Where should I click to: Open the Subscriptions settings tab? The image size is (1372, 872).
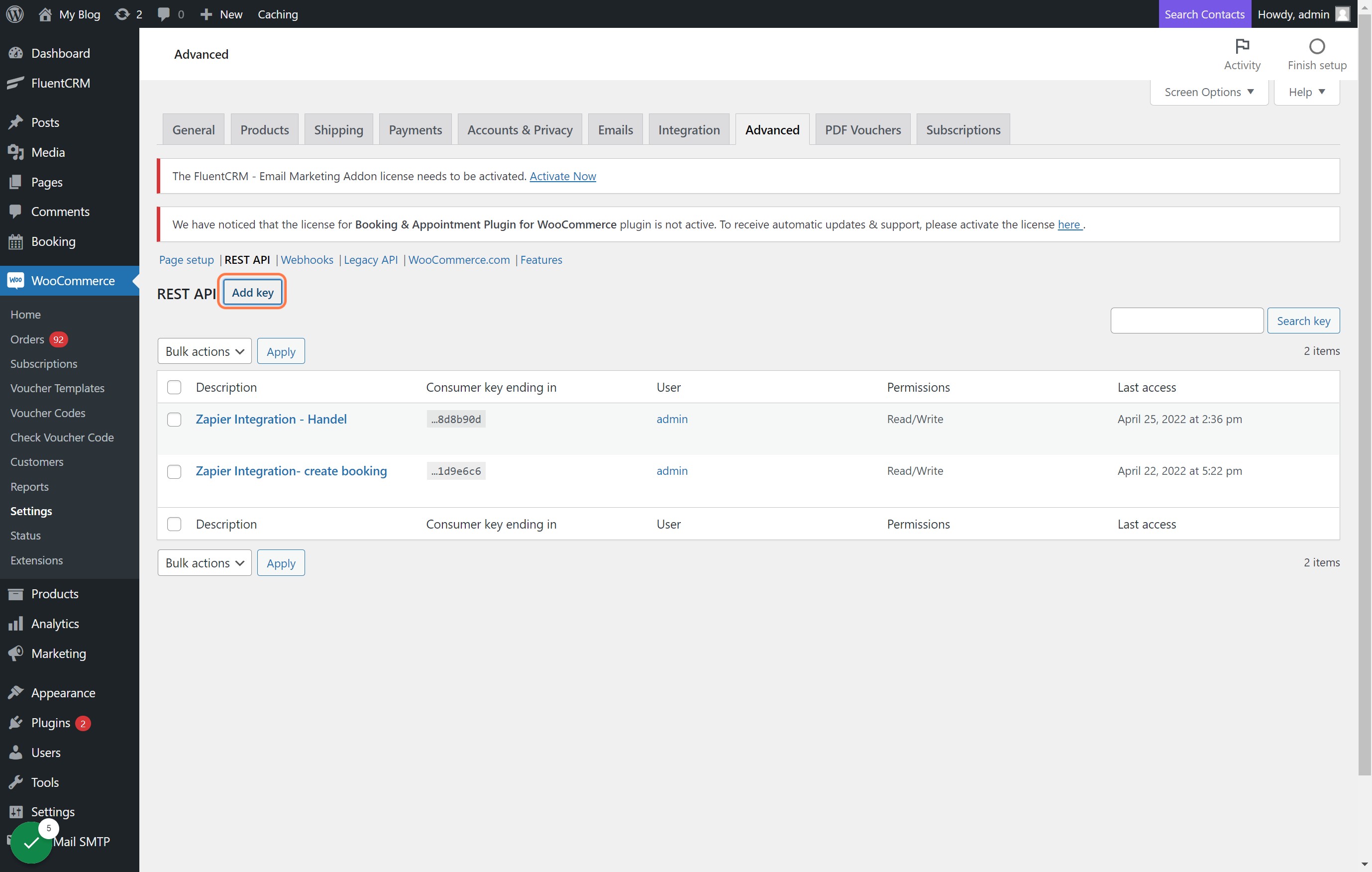coord(963,129)
